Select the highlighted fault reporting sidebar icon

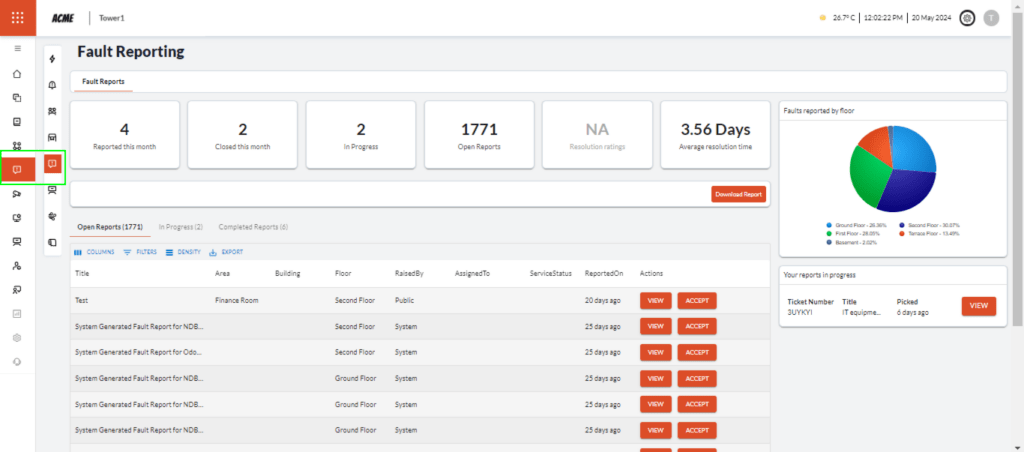pyautogui.click(x=17, y=169)
